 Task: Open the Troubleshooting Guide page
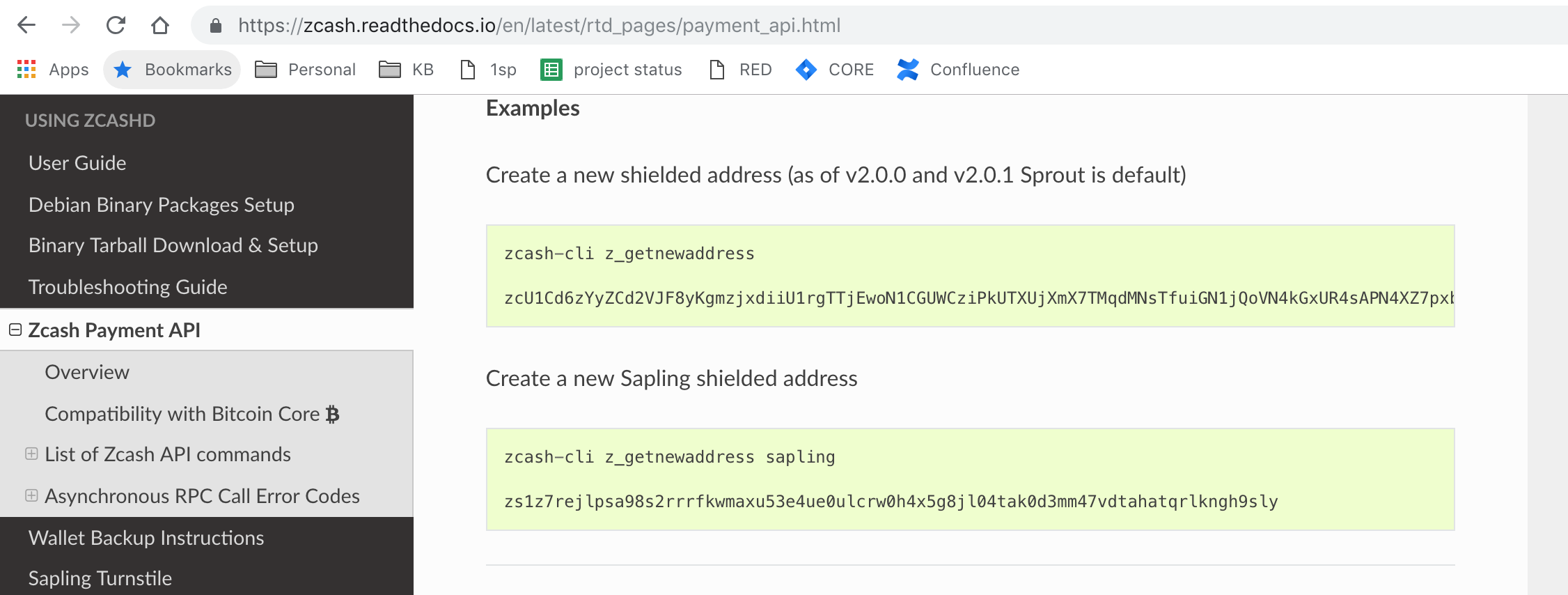pos(127,286)
